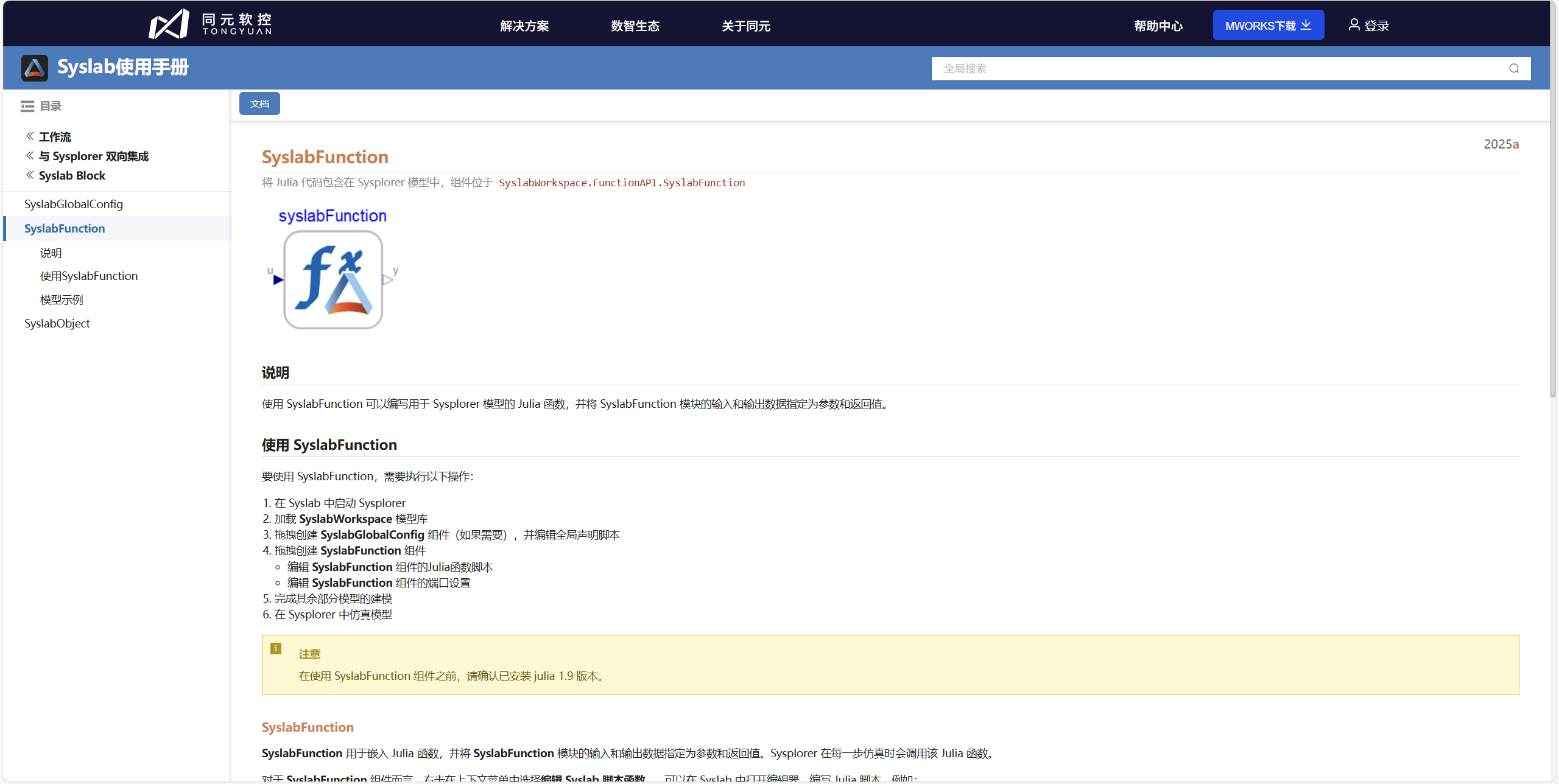Jump to 模型示例 in sidebar
Image resolution: width=1559 pixels, height=784 pixels.
point(62,300)
